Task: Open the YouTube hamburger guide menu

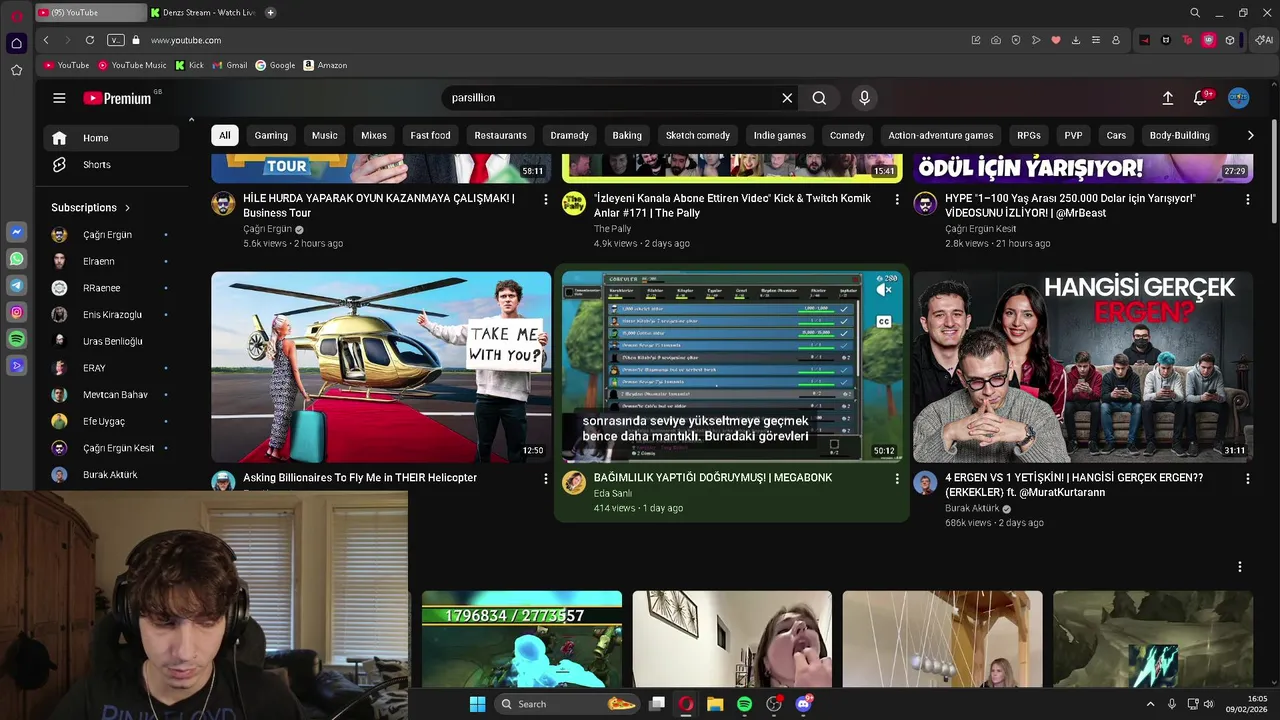Action: coord(59,98)
